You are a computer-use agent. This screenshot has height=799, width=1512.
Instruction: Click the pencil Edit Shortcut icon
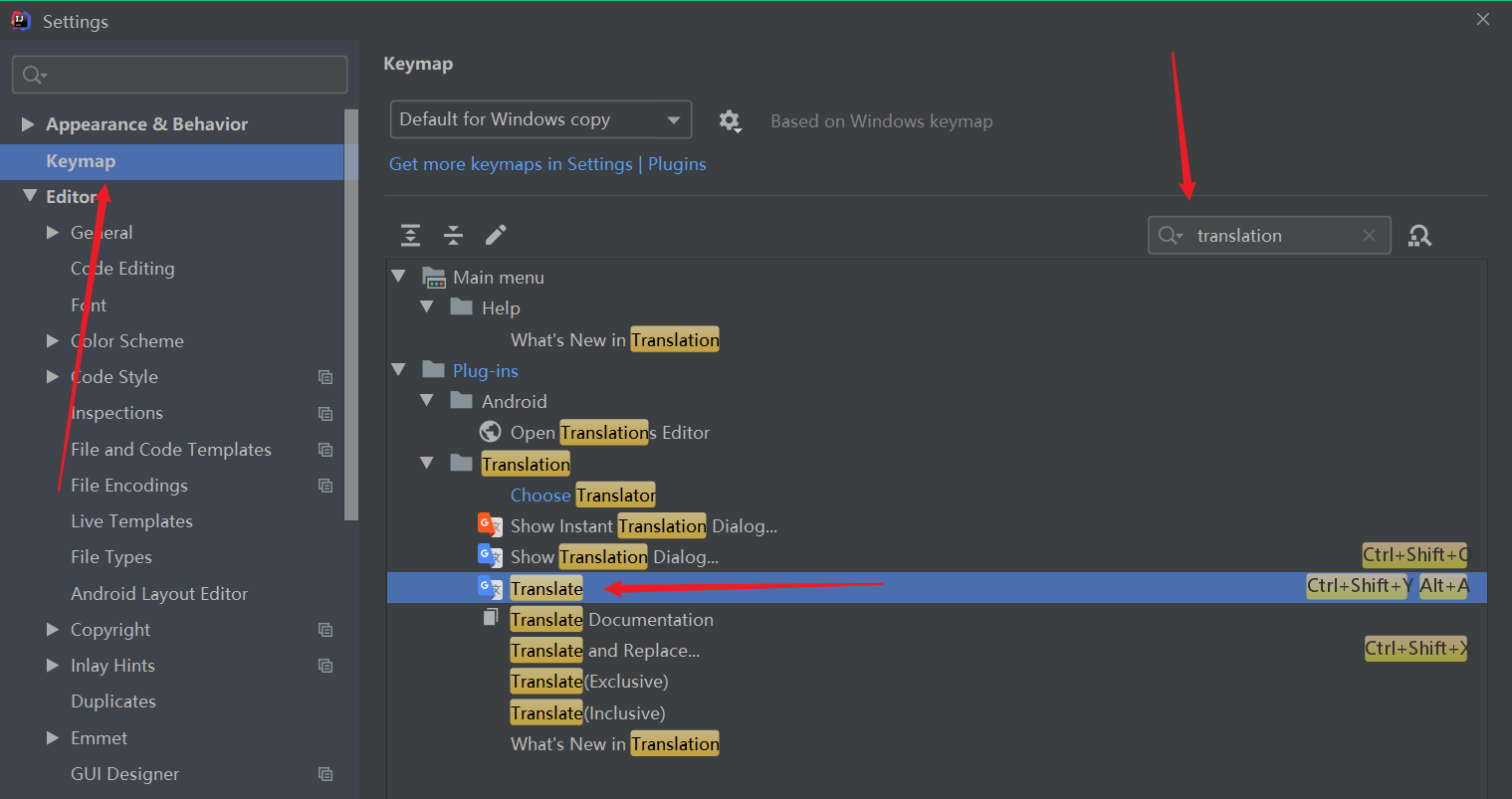click(x=496, y=235)
